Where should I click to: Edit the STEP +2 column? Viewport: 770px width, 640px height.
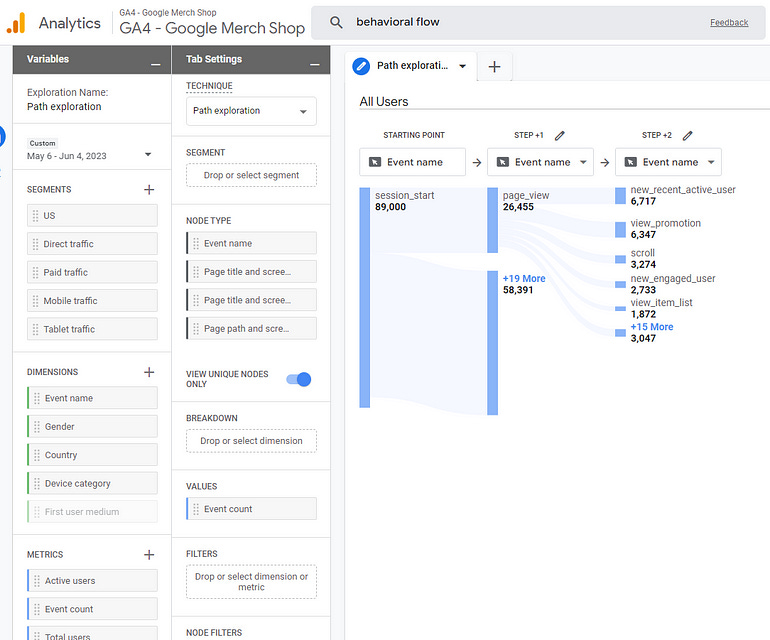tap(688, 136)
